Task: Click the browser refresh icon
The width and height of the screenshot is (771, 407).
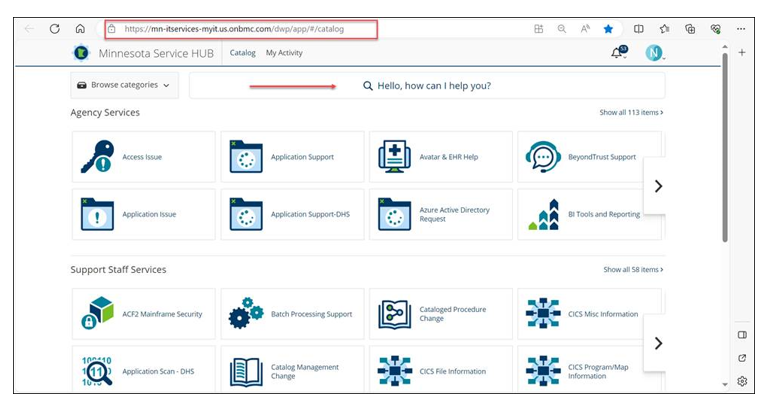Action: (55, 29)
